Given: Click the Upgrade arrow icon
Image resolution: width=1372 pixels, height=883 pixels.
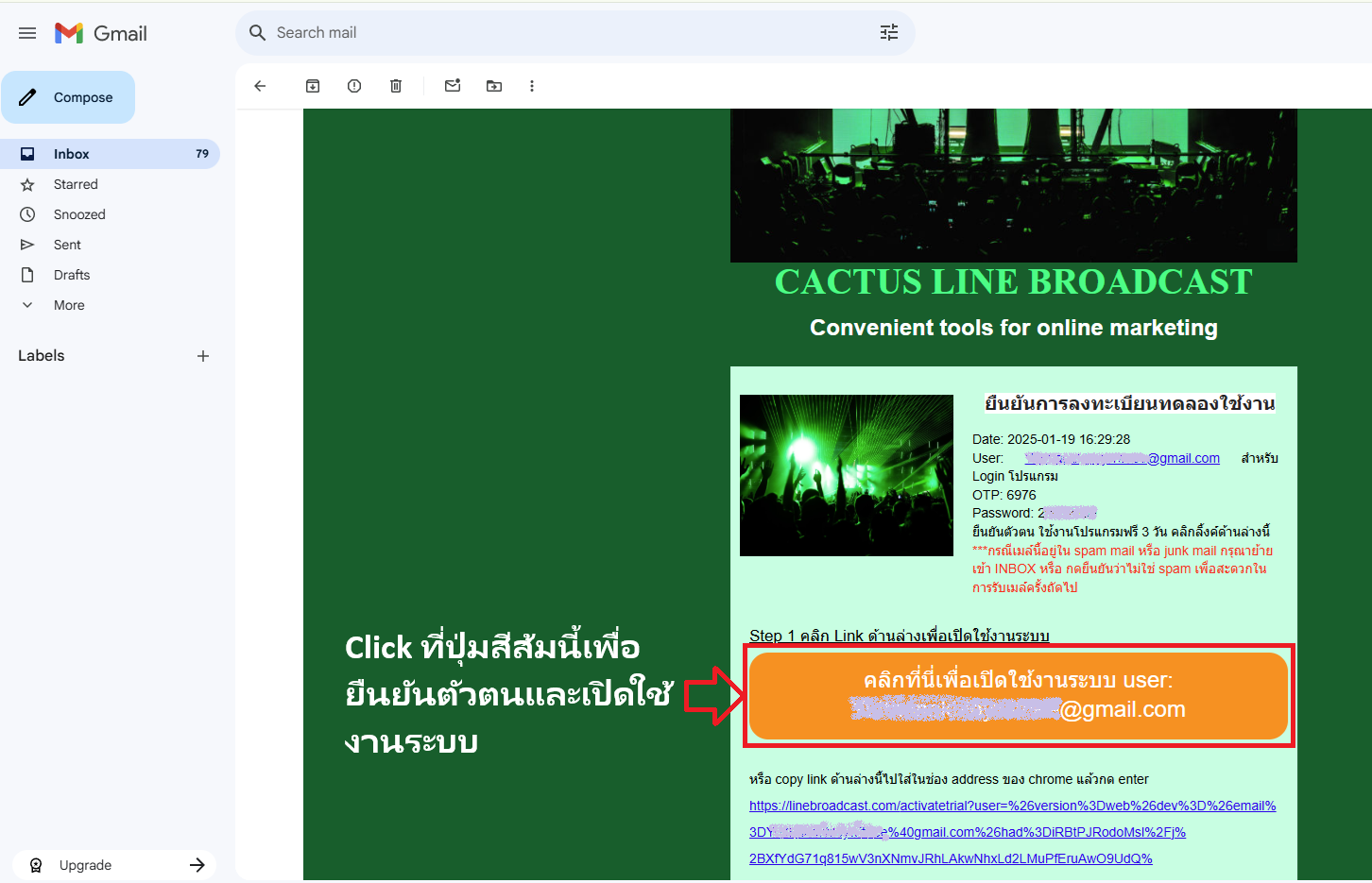Looking at the screenshot, I should (x=197, y=865).
